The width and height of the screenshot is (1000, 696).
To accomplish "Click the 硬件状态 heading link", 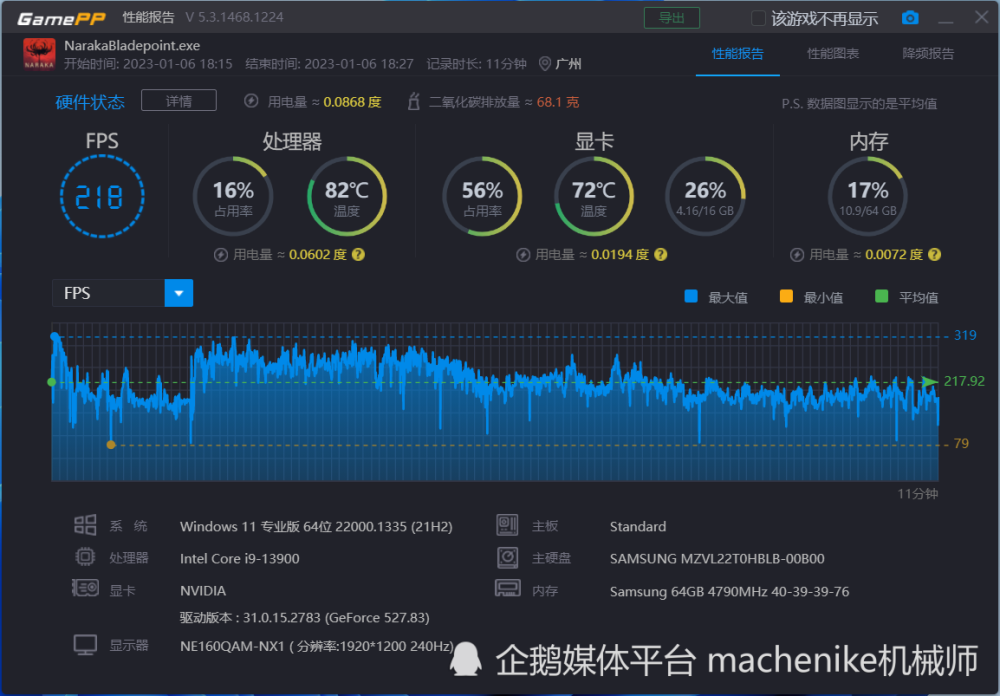I will 90,102.
